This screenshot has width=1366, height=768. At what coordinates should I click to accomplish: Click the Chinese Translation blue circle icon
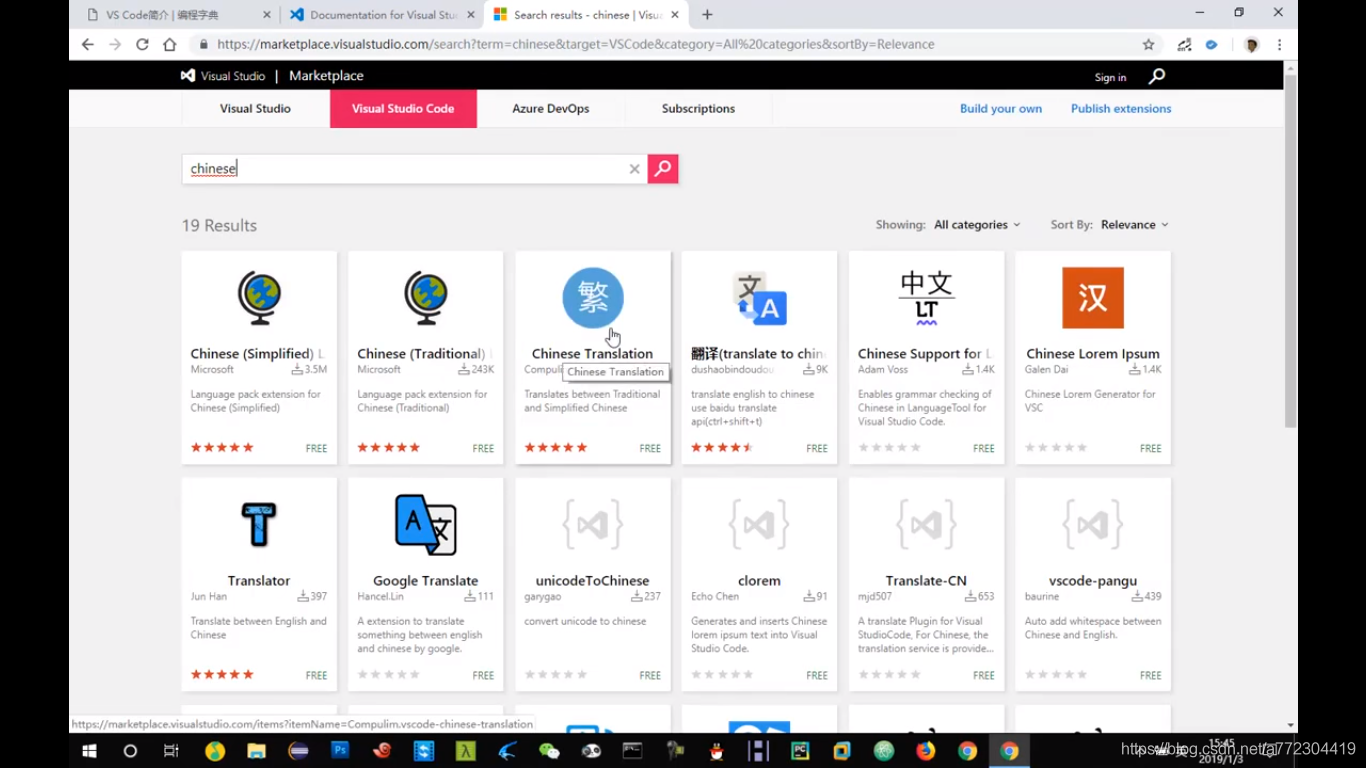click(x=593, y=298)
